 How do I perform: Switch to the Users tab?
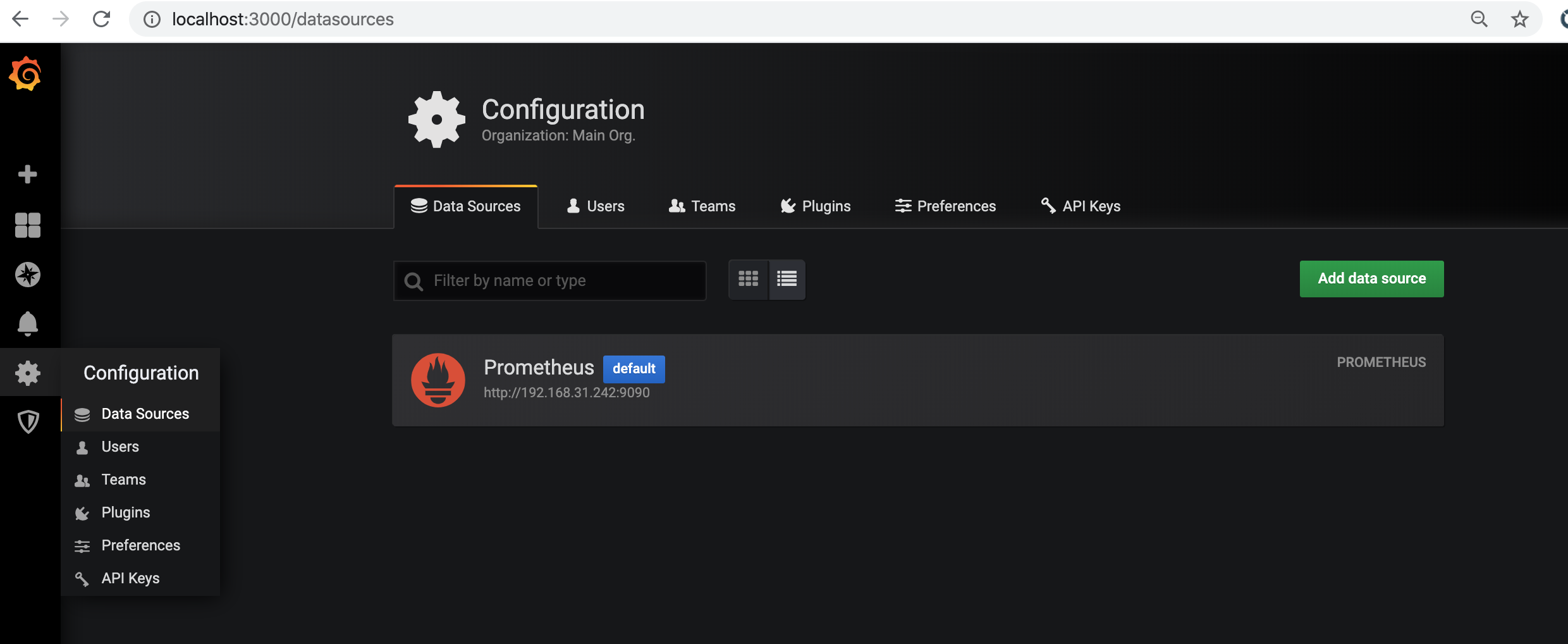(x=595, y=206)
